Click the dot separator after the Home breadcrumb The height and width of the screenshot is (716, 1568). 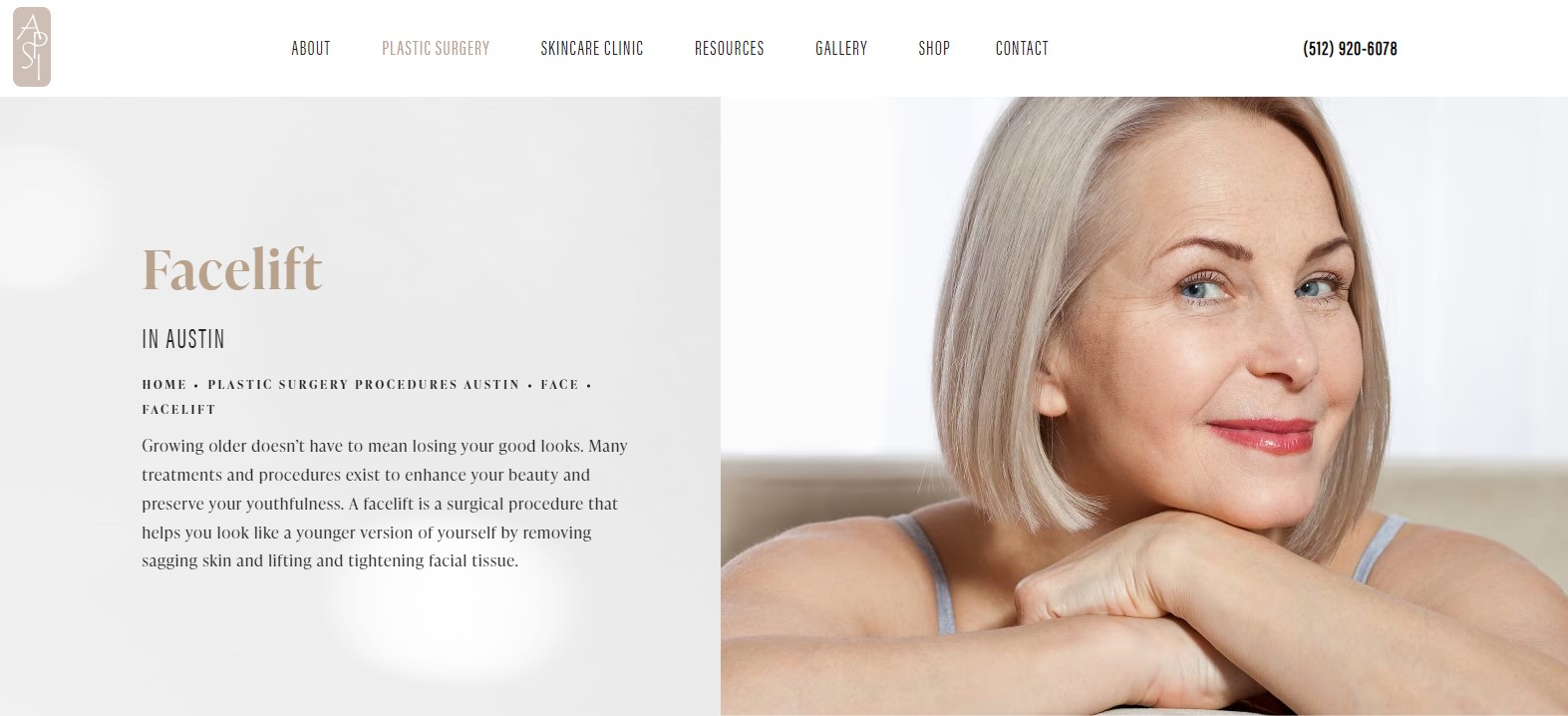[x=196, y=385]
